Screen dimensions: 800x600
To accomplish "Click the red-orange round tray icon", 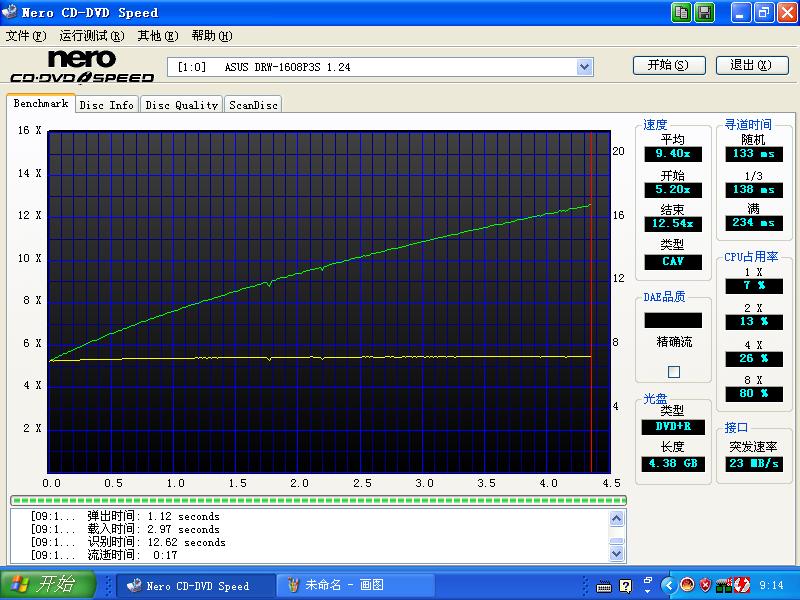I will click(x=688, y=585).
